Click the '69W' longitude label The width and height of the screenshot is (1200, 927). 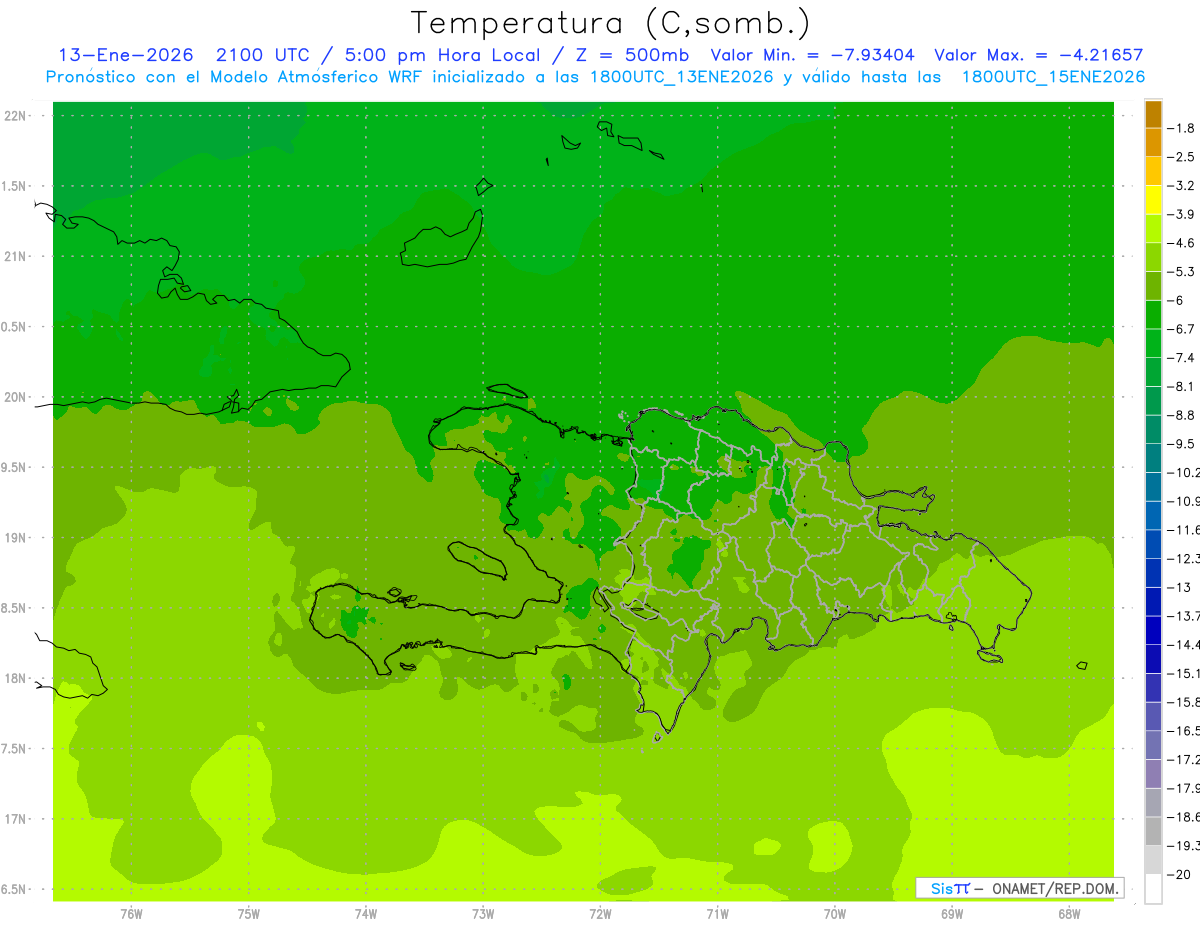point(952,914)
